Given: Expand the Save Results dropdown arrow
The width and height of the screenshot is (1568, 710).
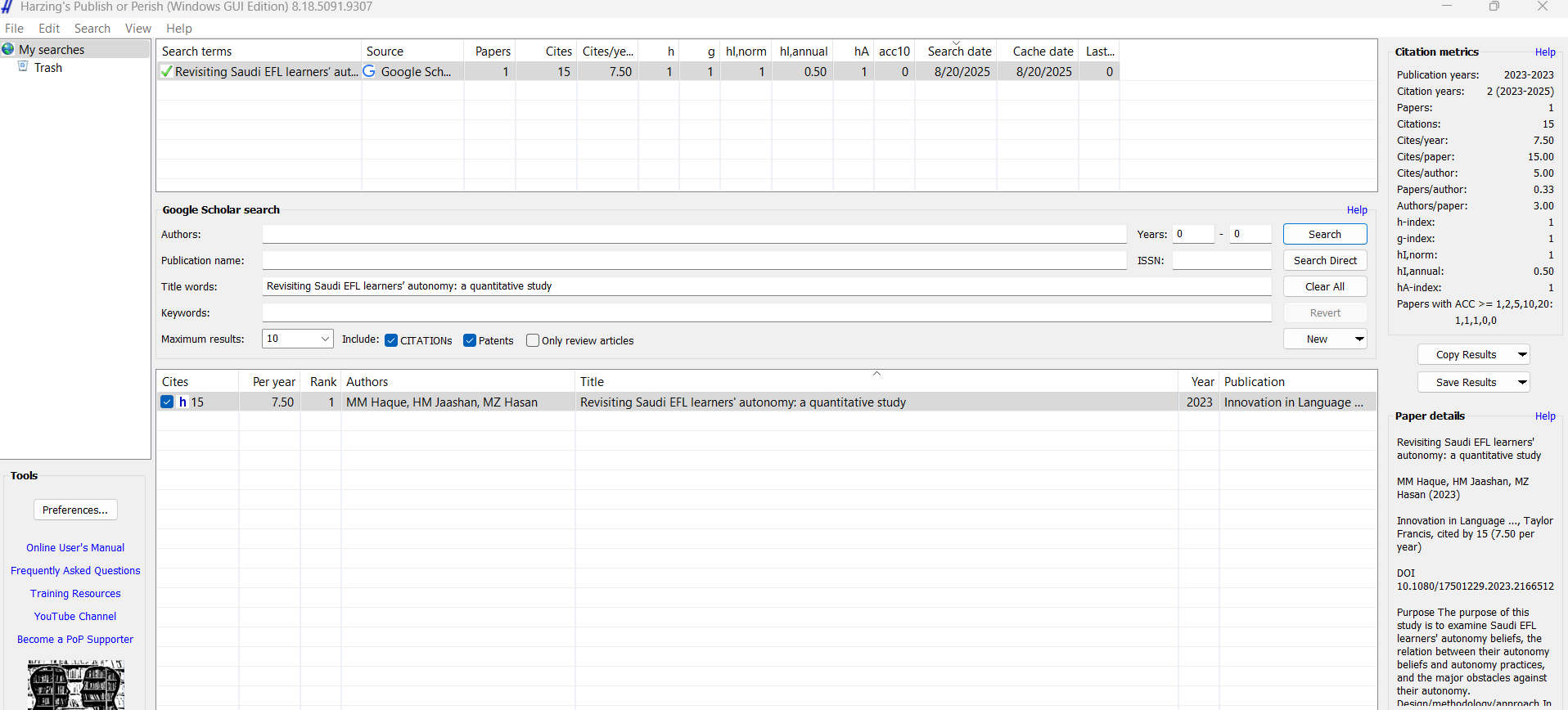Looking at the screenshot, I should point(1522,382).
